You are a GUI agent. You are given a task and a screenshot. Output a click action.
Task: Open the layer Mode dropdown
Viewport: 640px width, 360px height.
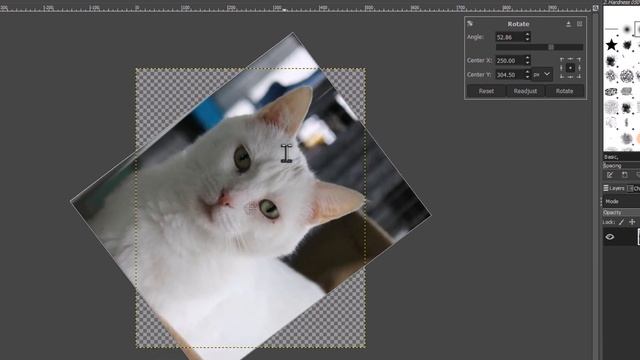coord(621,202)
